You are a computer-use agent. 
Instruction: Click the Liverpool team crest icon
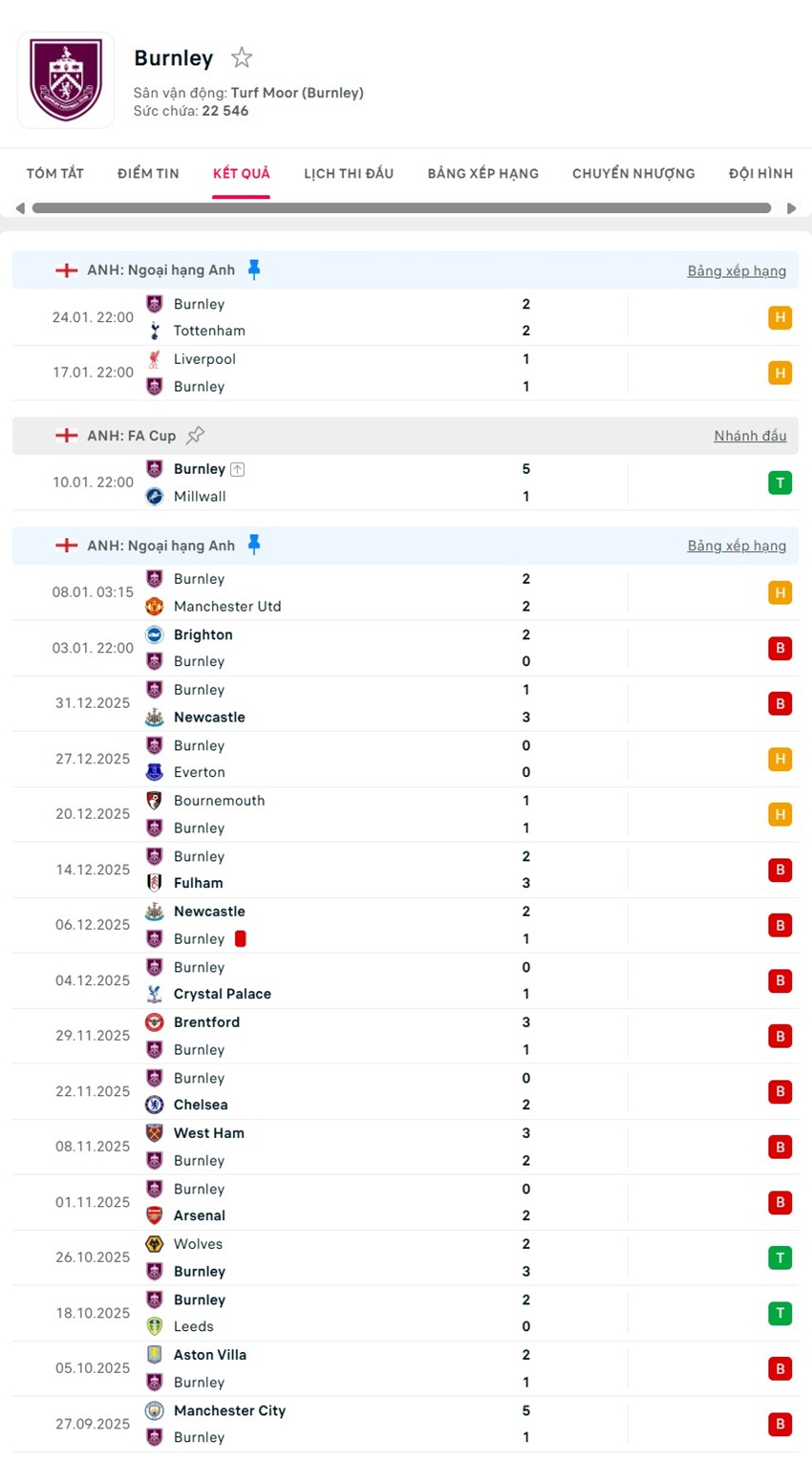pos(155,359)
